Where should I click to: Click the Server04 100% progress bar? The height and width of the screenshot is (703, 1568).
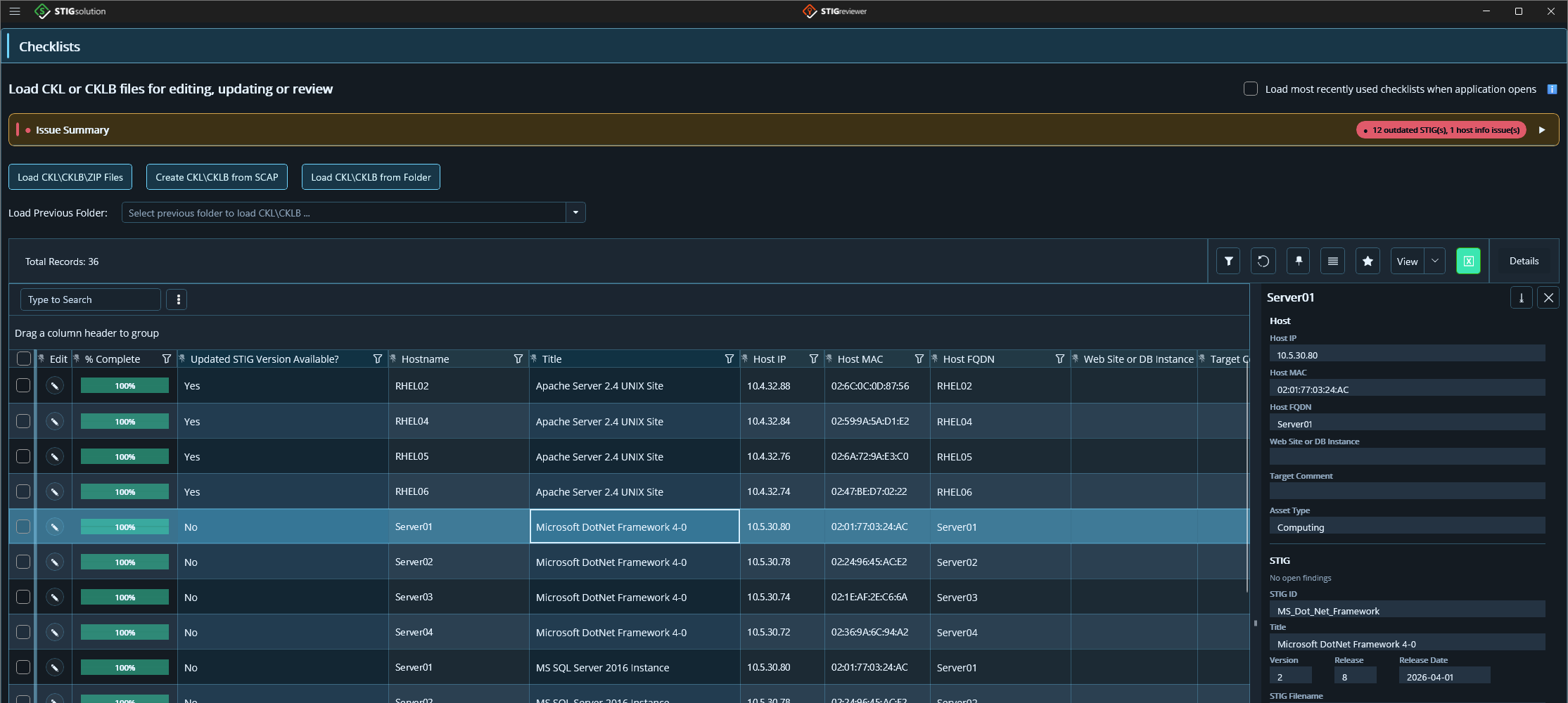point(125,632)
